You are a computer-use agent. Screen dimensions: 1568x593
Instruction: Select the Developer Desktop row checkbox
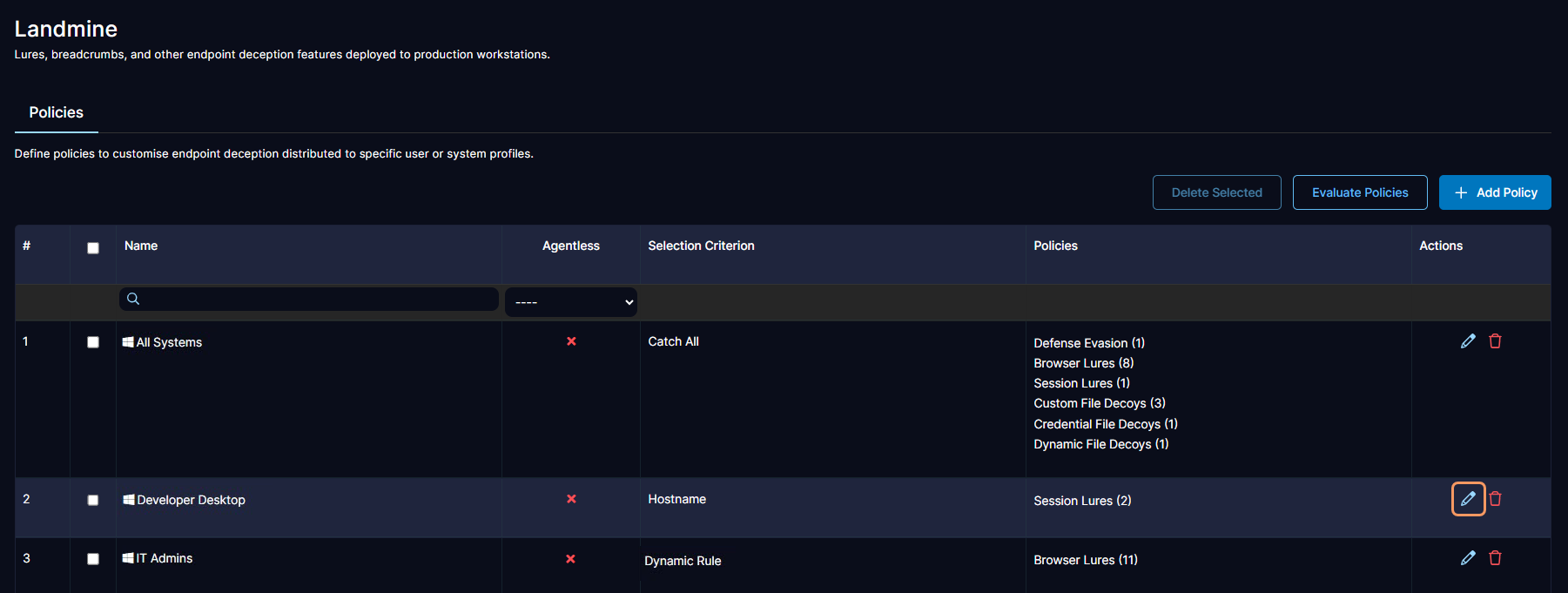[93, 500]
